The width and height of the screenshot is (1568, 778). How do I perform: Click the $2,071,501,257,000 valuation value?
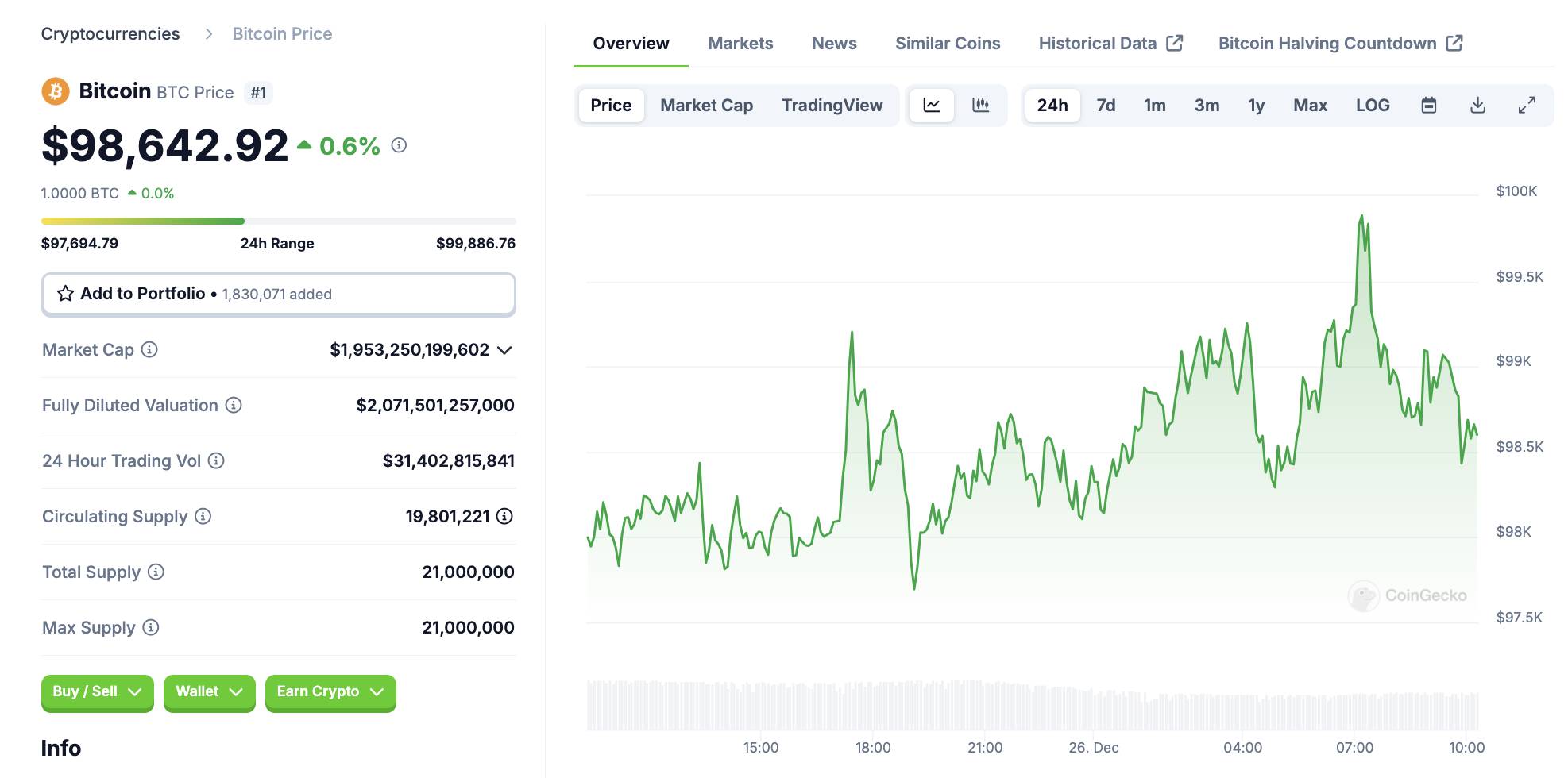pyautogui.click(x=435, y=406)
